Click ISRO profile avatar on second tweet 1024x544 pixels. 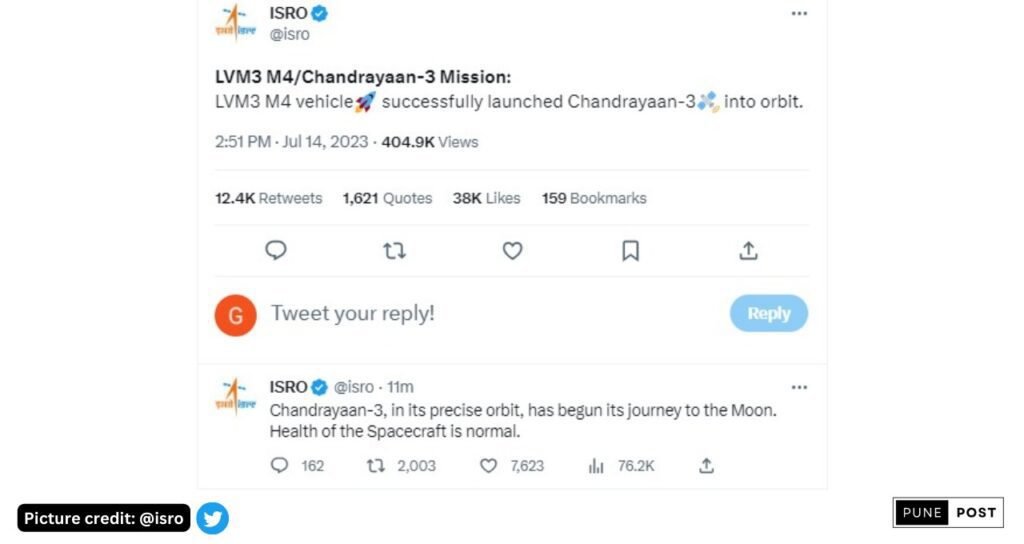tap(234, 396)
